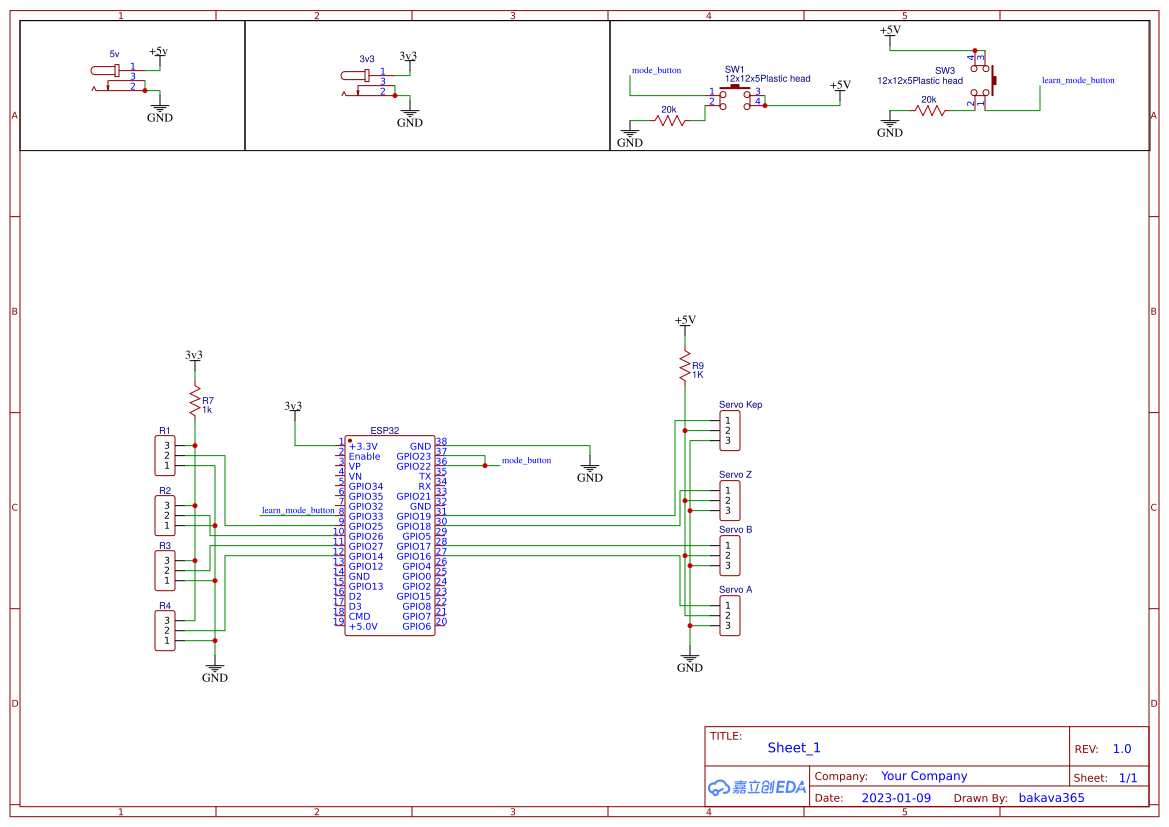Click the Sheet_1 title text
1169x827 pixels.
point(793,747)
